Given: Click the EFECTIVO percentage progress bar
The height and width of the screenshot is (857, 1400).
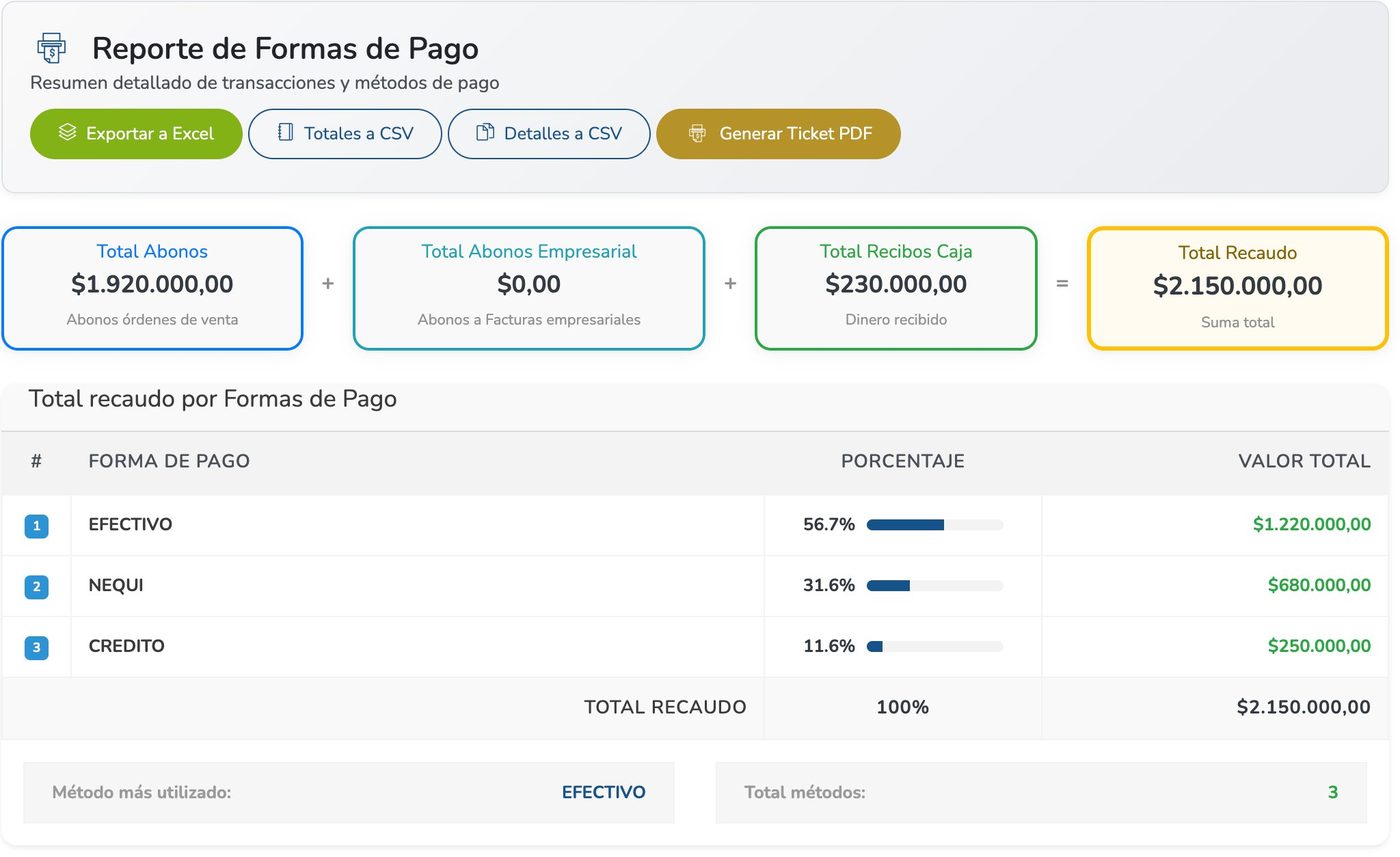Looking at the screenshot, I should click(x=935, y=525).
